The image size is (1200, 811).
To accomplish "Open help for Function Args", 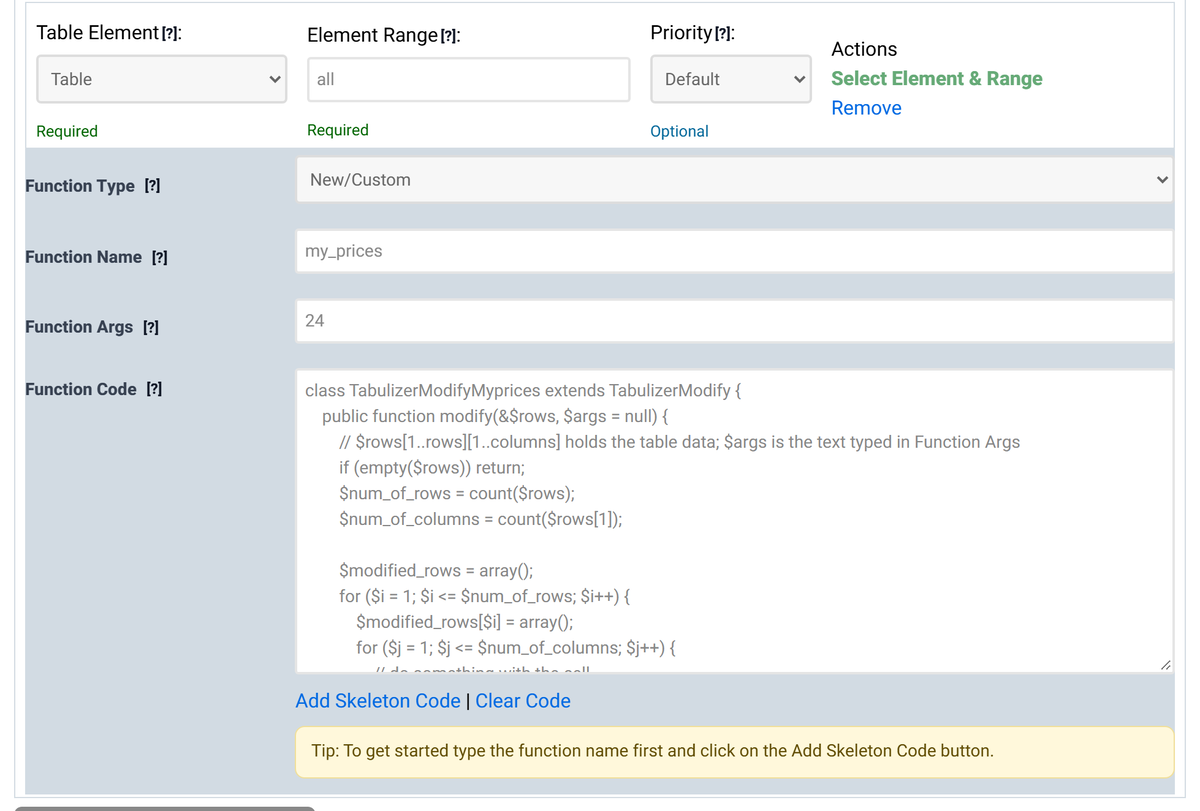I will 150,327.
